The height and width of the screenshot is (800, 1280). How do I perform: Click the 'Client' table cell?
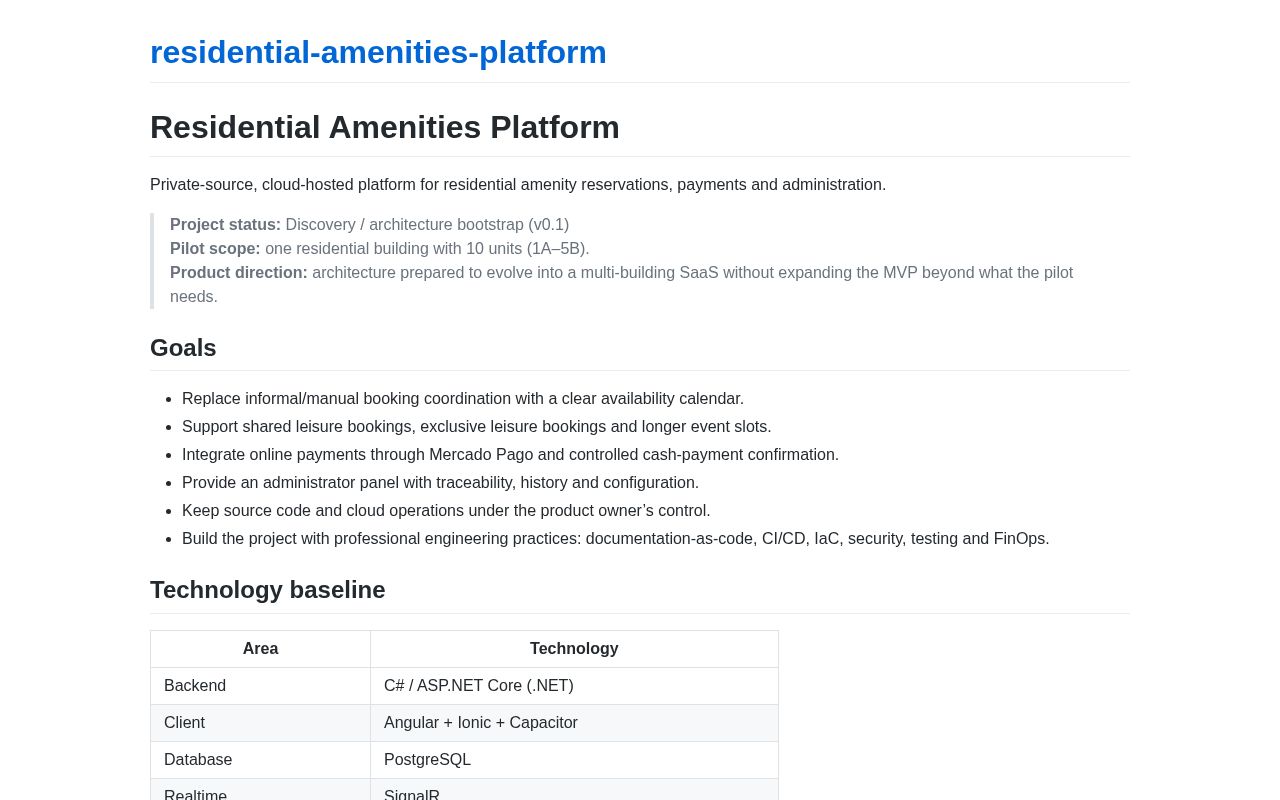[x=260, y=723]
